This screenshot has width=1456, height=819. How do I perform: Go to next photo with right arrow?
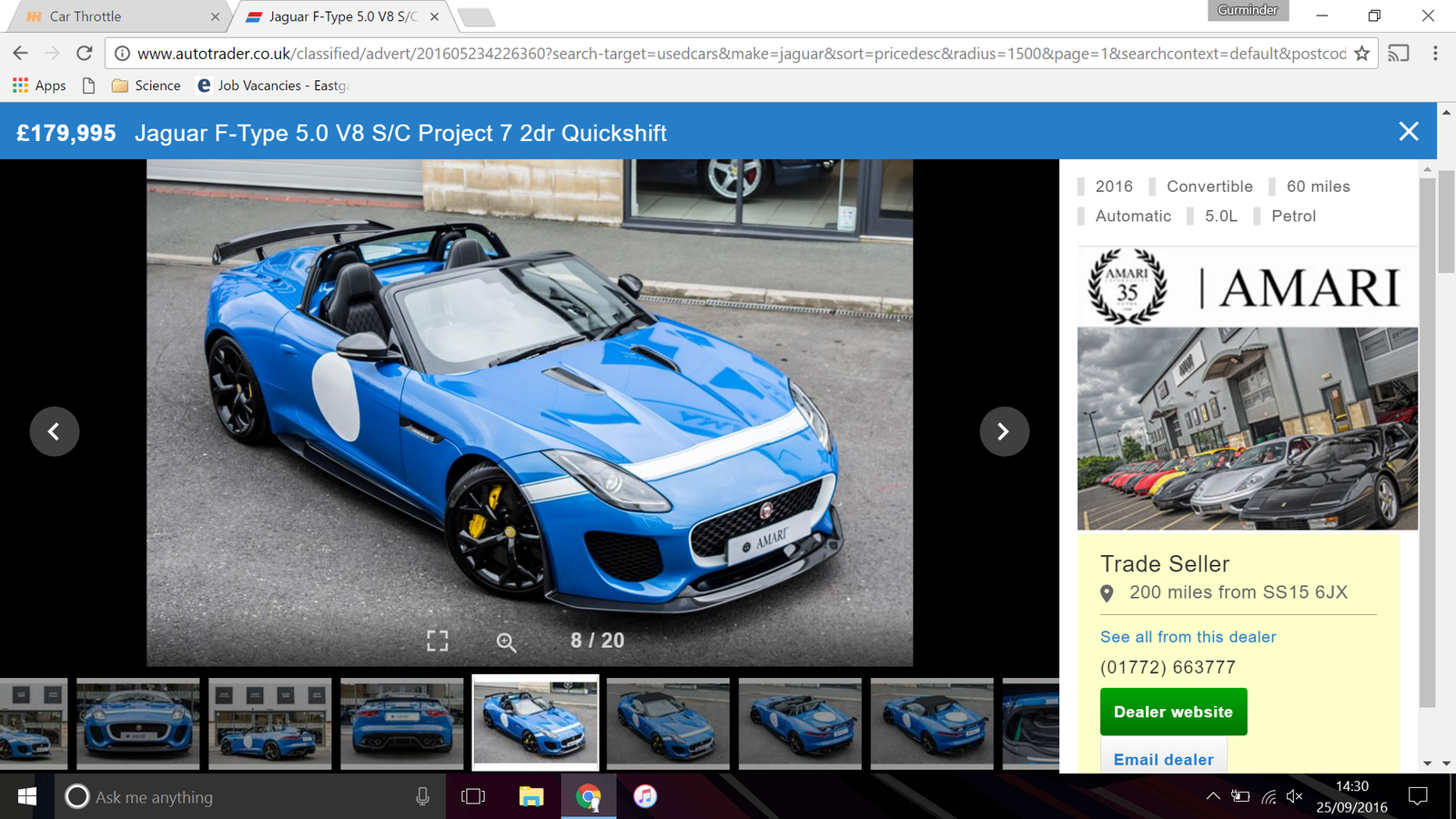click(x=1004, y=431)
